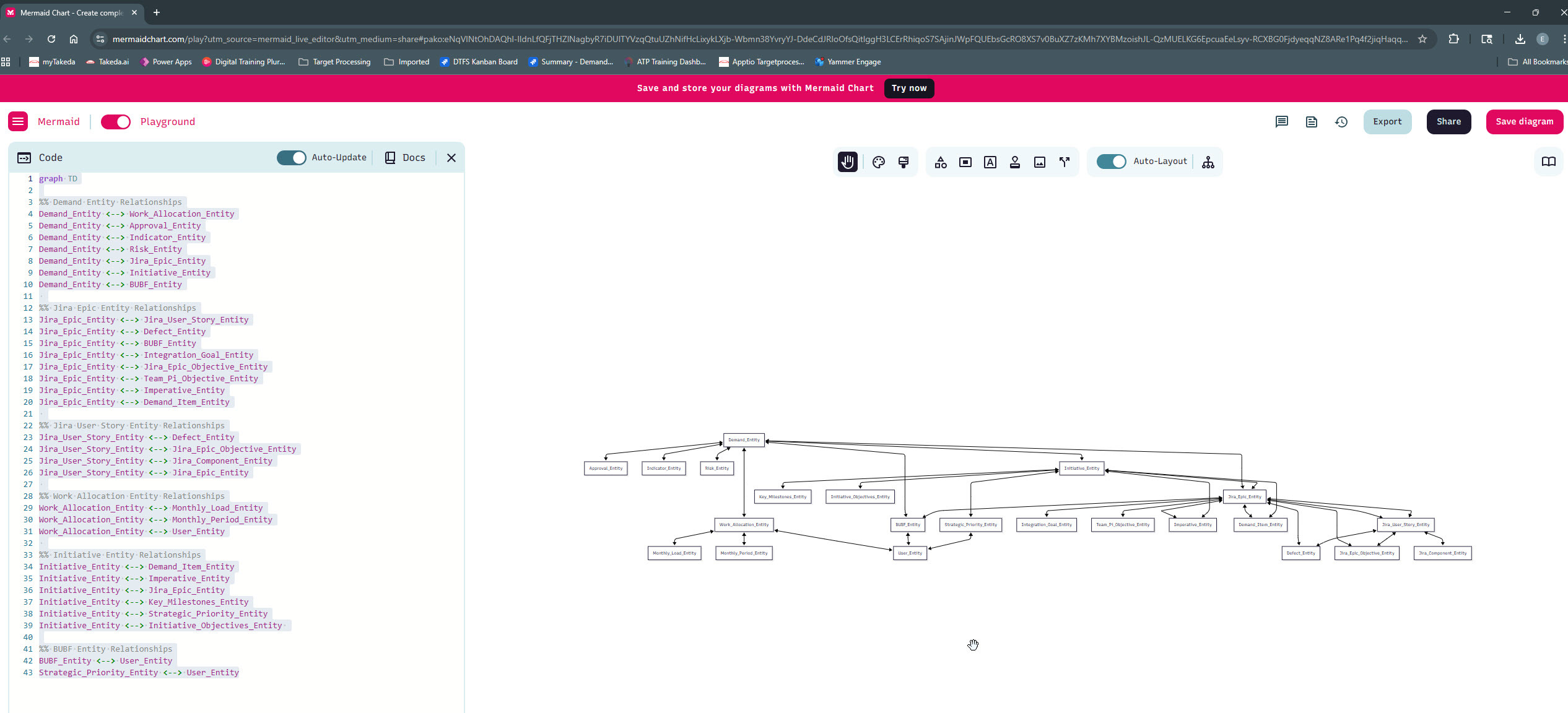The image size is (1568, 713).
Task: Open the Docs tab in code panel
Action: coord(406,158)
